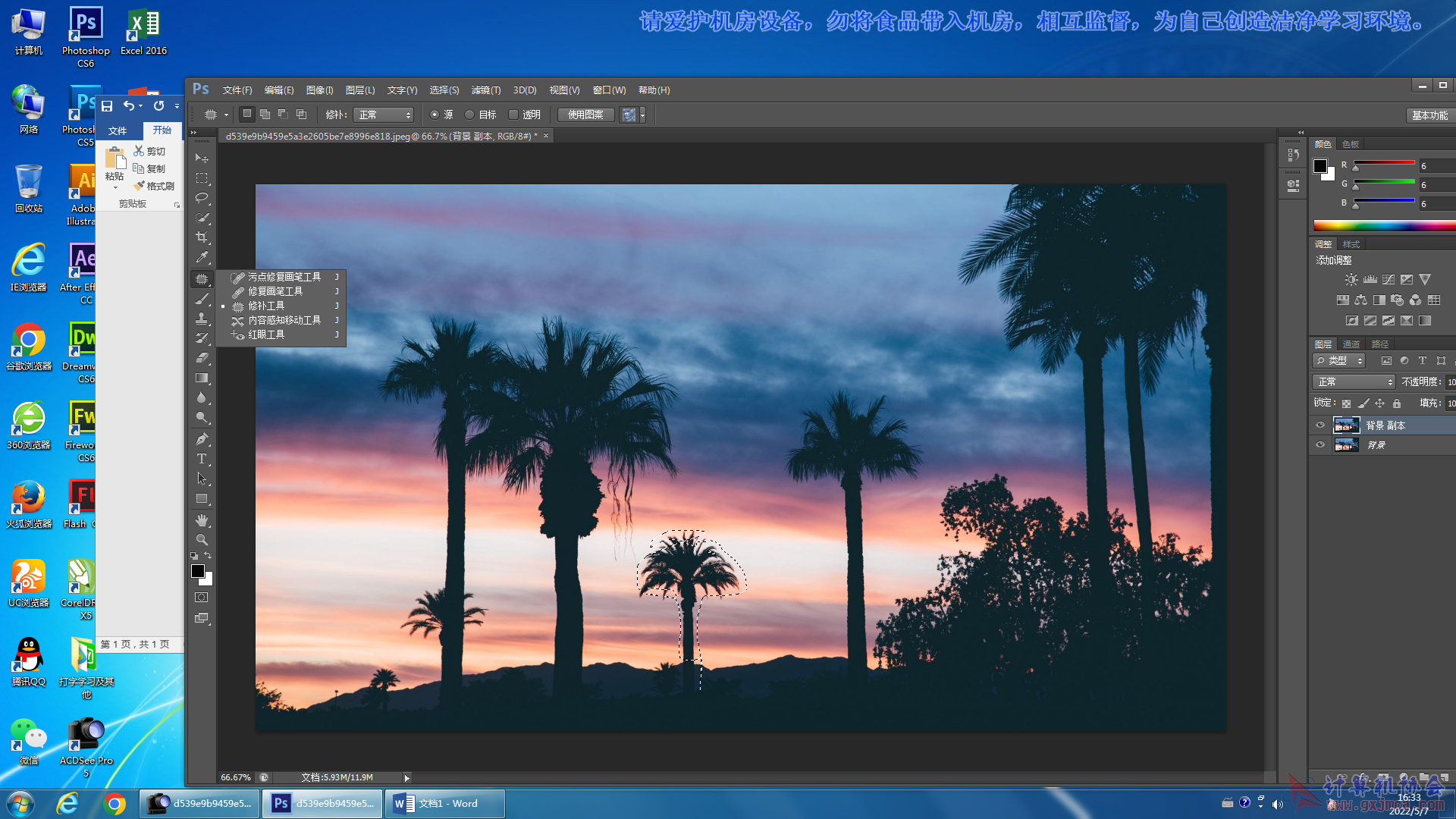The width and height of the screenshot is (1456, 819).
Task: Choose Red Eye tool from flyout
Action: (266, 334)
